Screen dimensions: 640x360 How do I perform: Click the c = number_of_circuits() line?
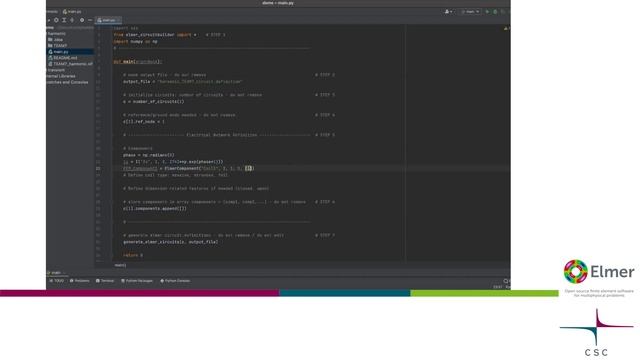point(153,102)
